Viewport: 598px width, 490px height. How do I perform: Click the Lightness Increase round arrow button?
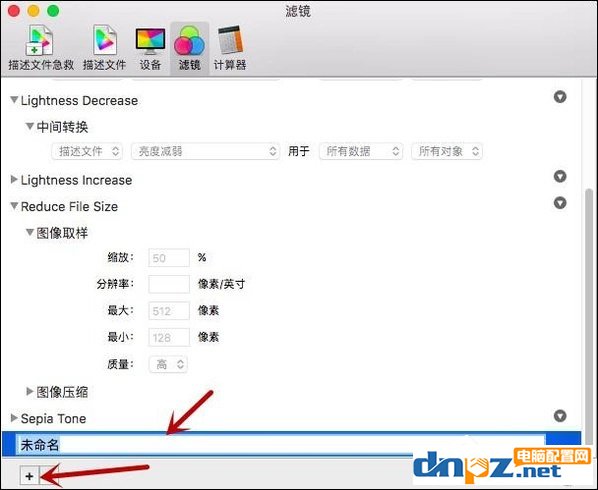[560, 176]
